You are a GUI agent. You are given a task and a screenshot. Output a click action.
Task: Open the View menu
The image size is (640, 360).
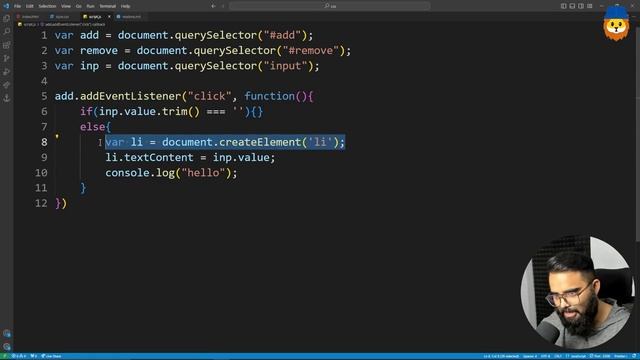point(66,6)
